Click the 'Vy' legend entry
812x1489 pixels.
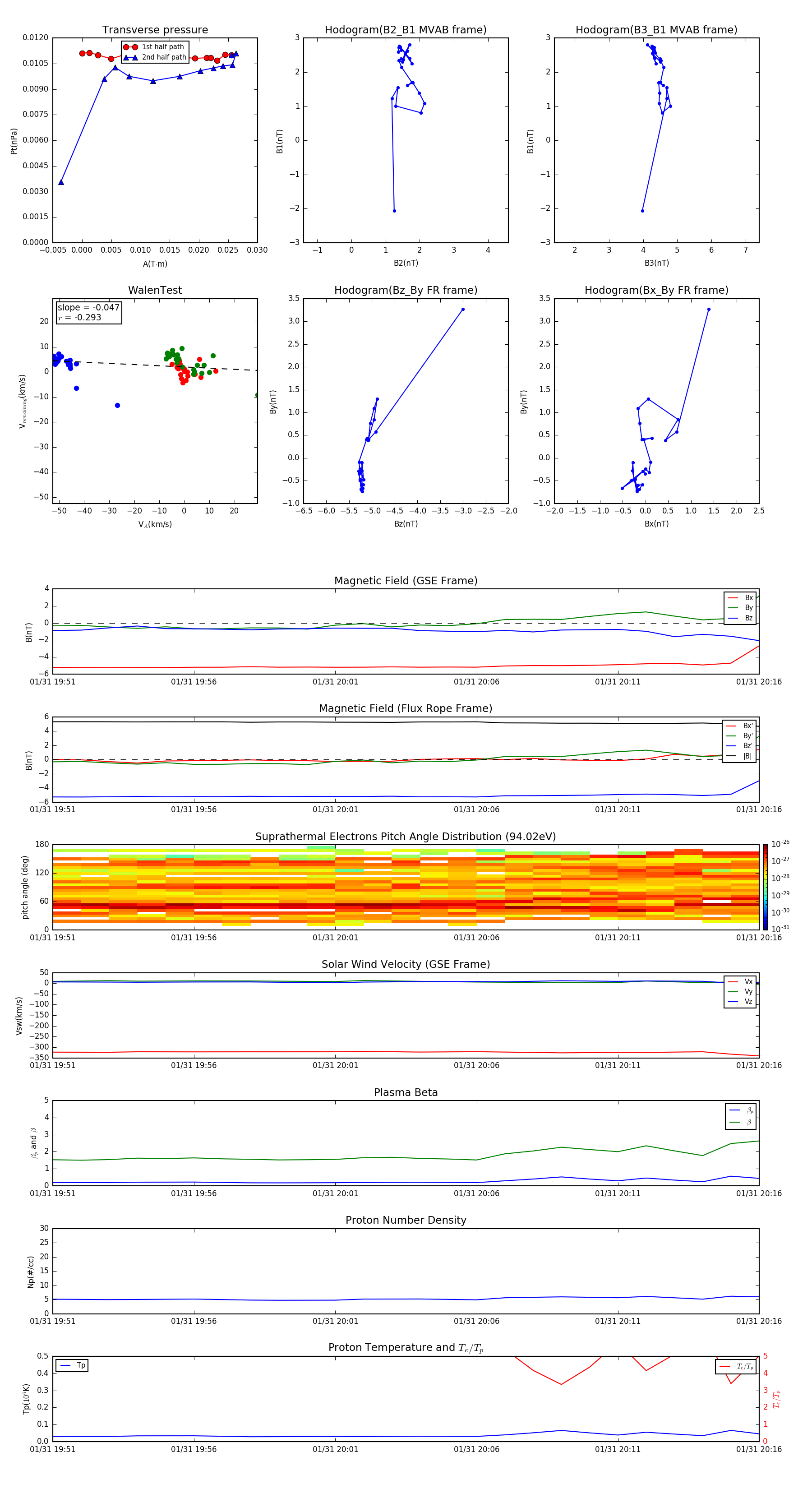740,991
